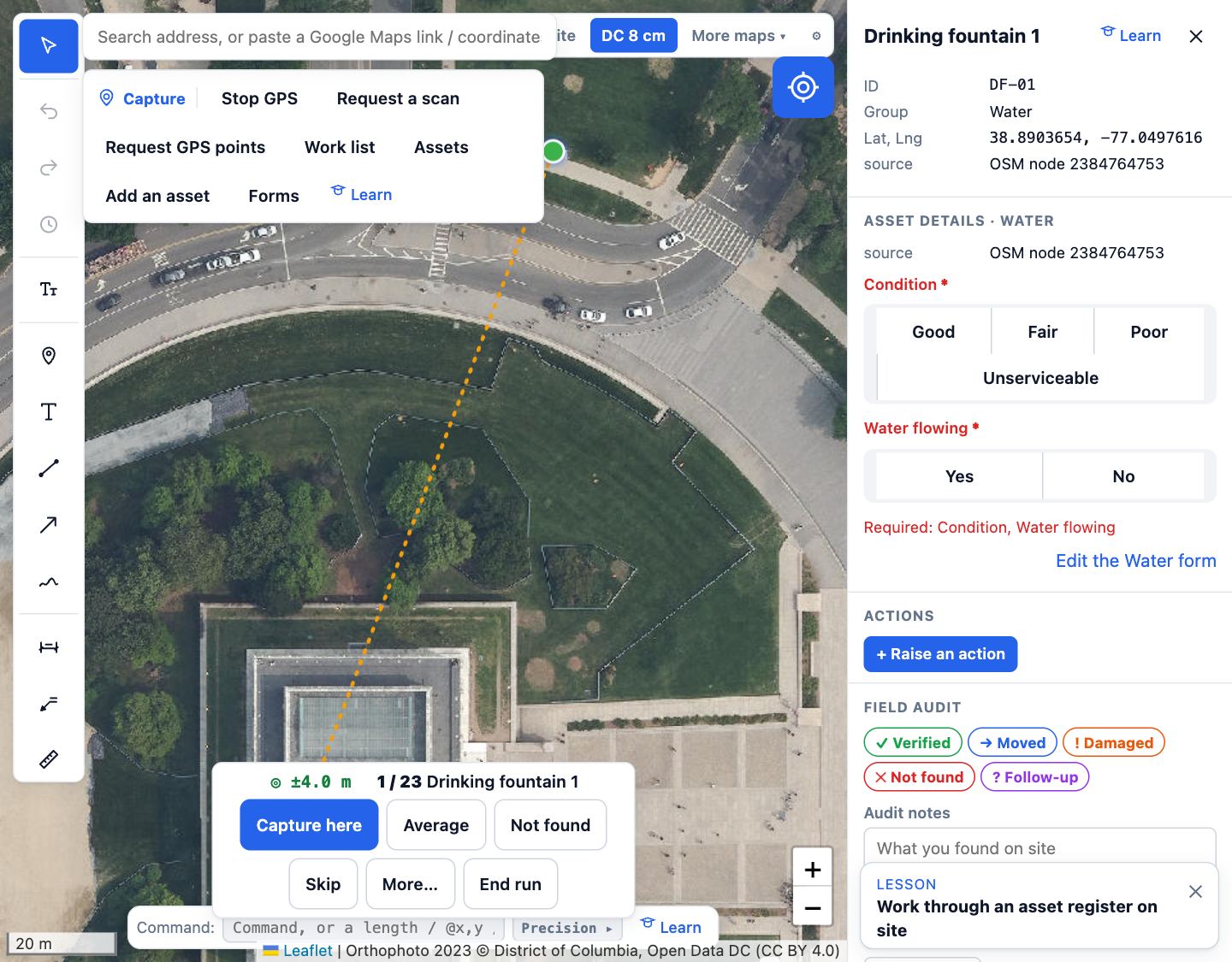The height and width of the screenshot is (962, 1232).
Task: Expand the Precision options
Action: click(567, 928)
